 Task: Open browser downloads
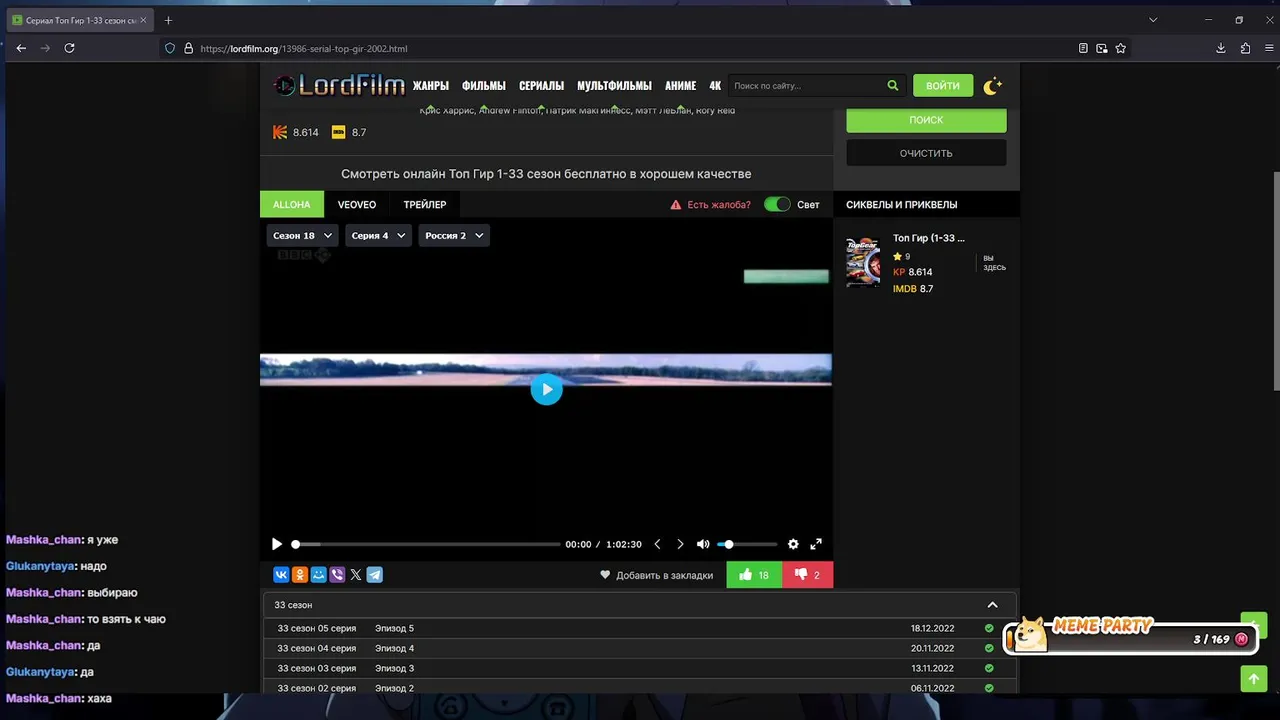point(1221,48)
